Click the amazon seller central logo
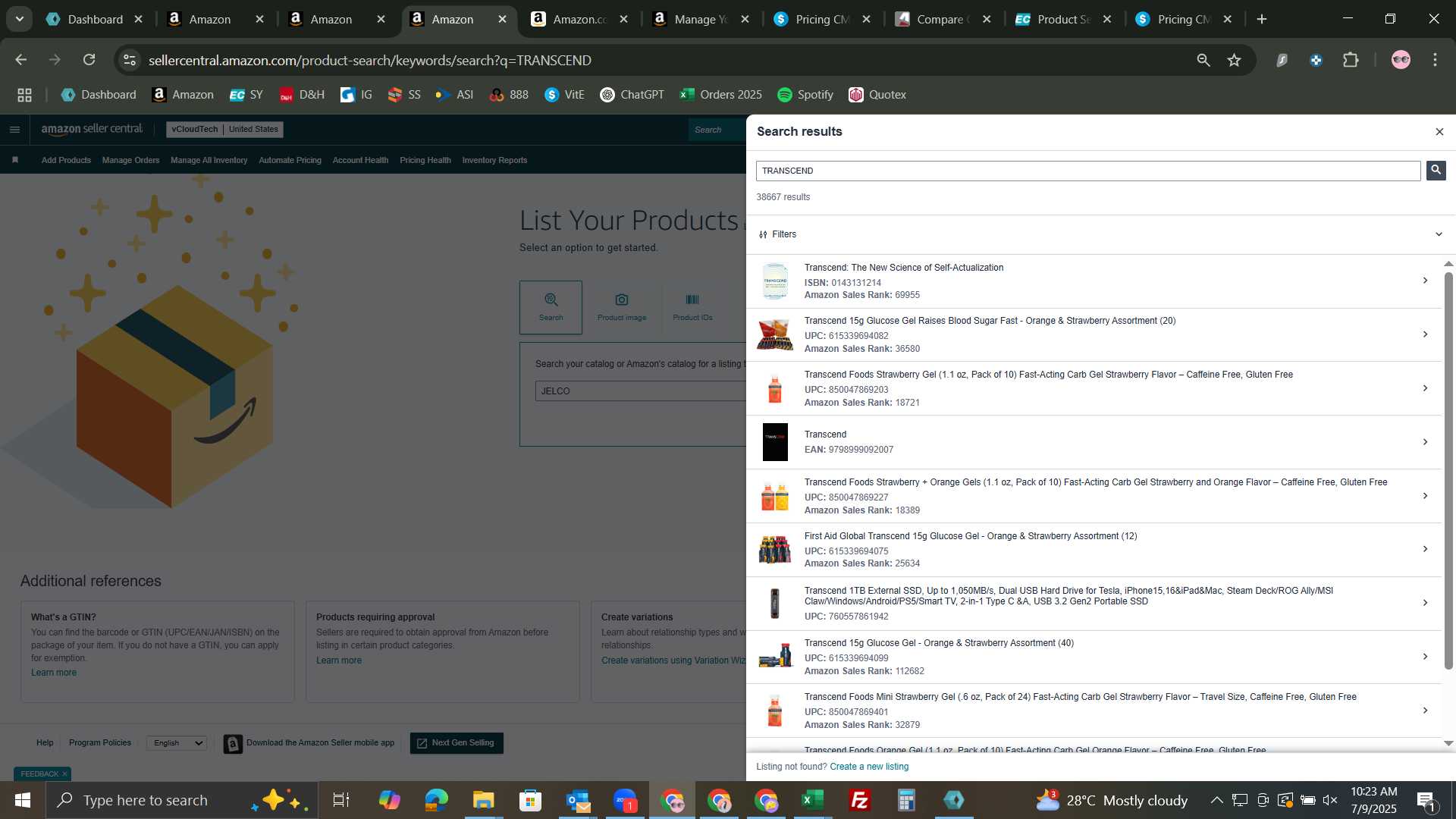 click(x=92, y=130)
